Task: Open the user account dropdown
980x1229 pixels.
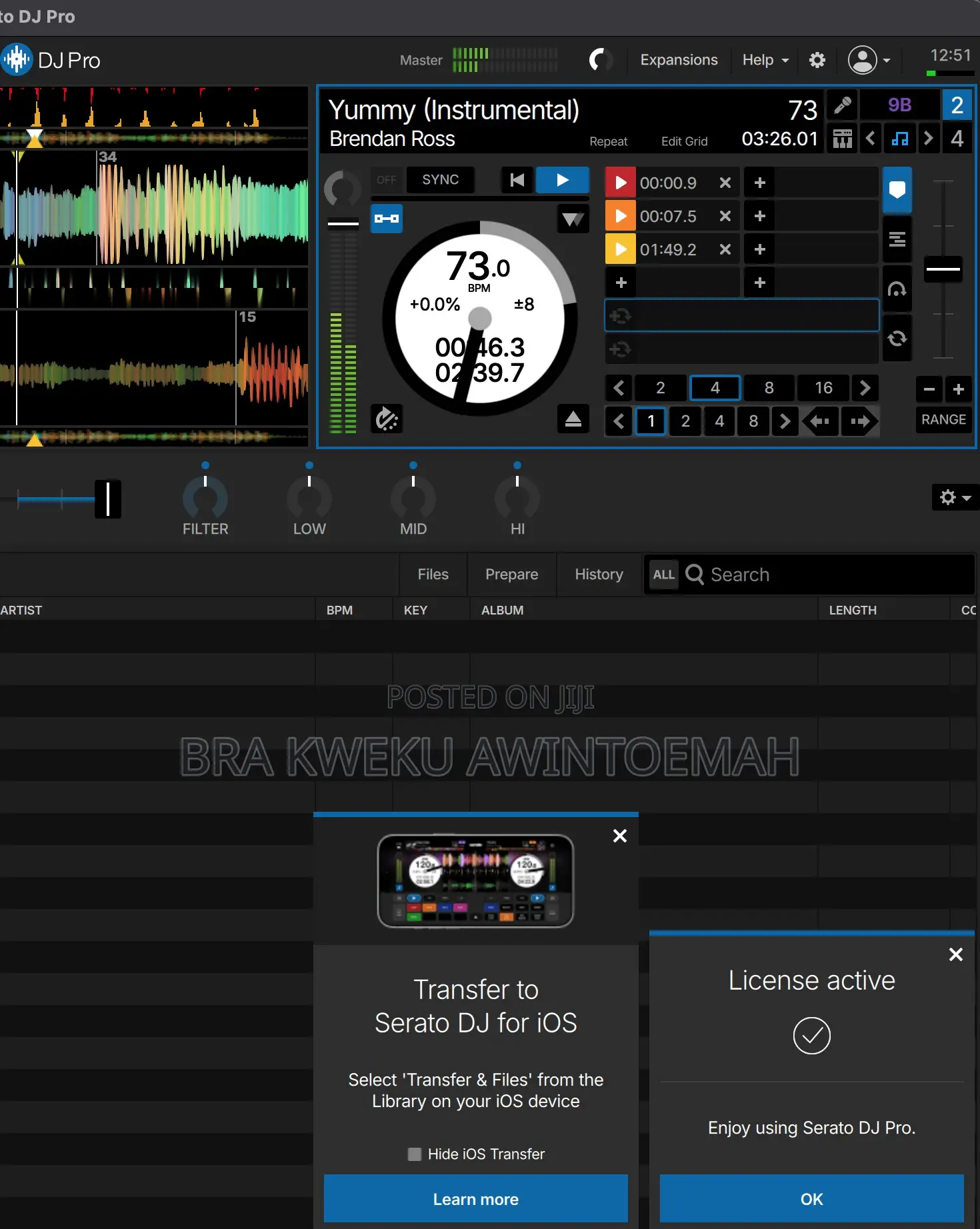Action: tap(869, 60)
